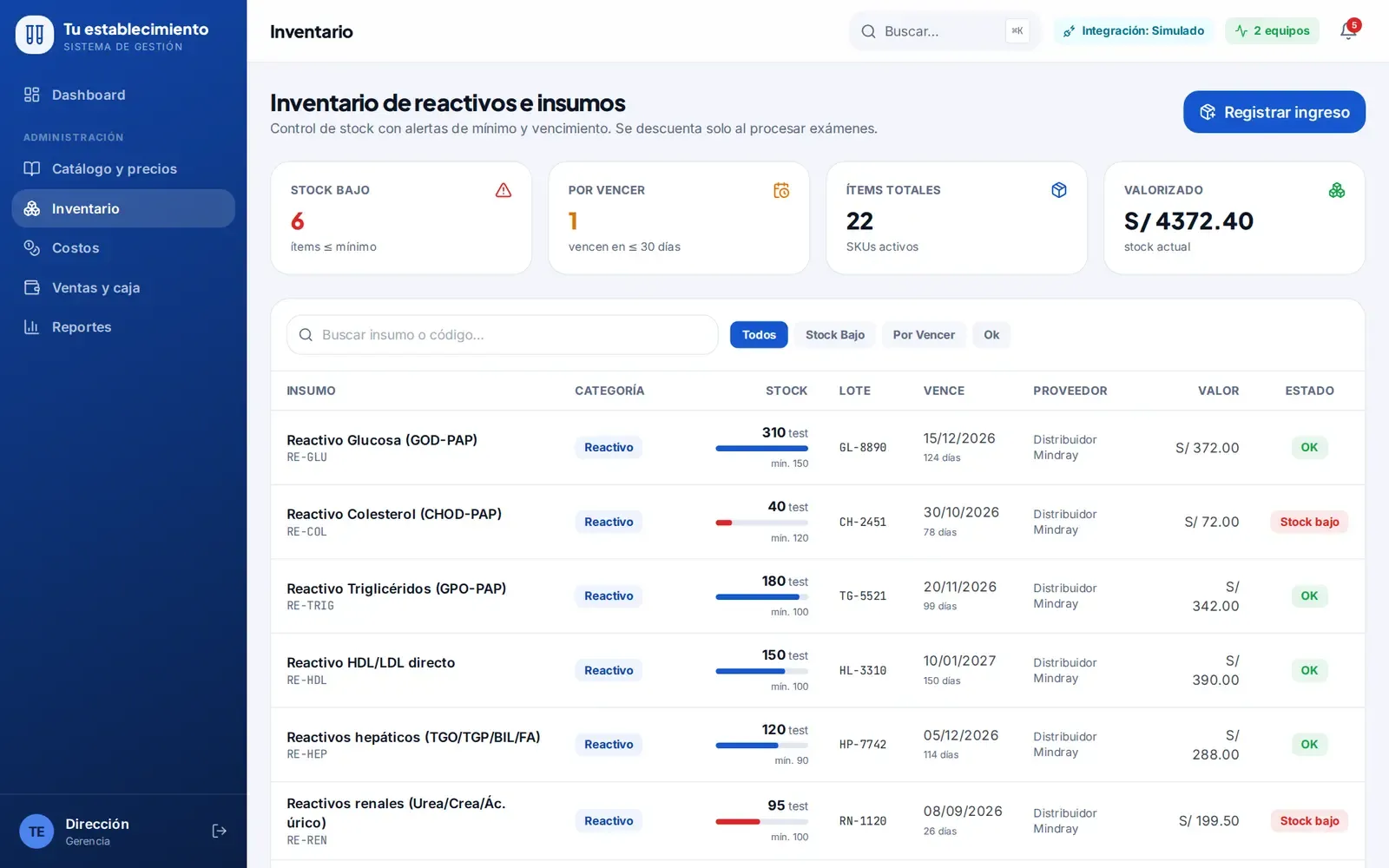Open Costos coins icon
Viewport: 1389px width, 868px height.
tap(32, 247)
